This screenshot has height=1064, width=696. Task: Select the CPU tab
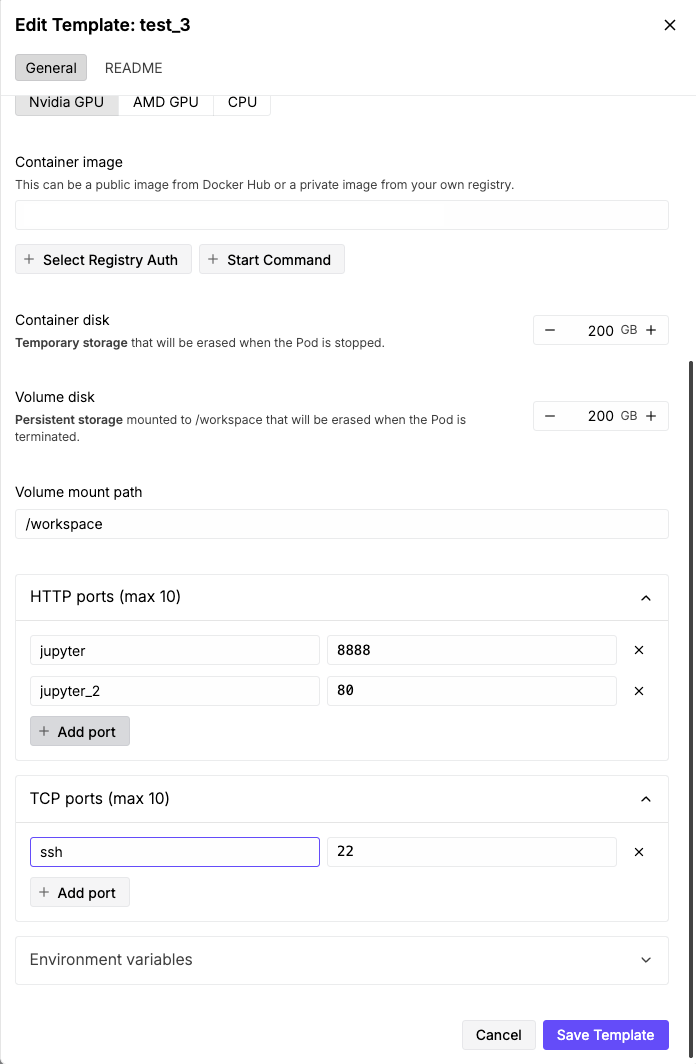tap(241, 101)
